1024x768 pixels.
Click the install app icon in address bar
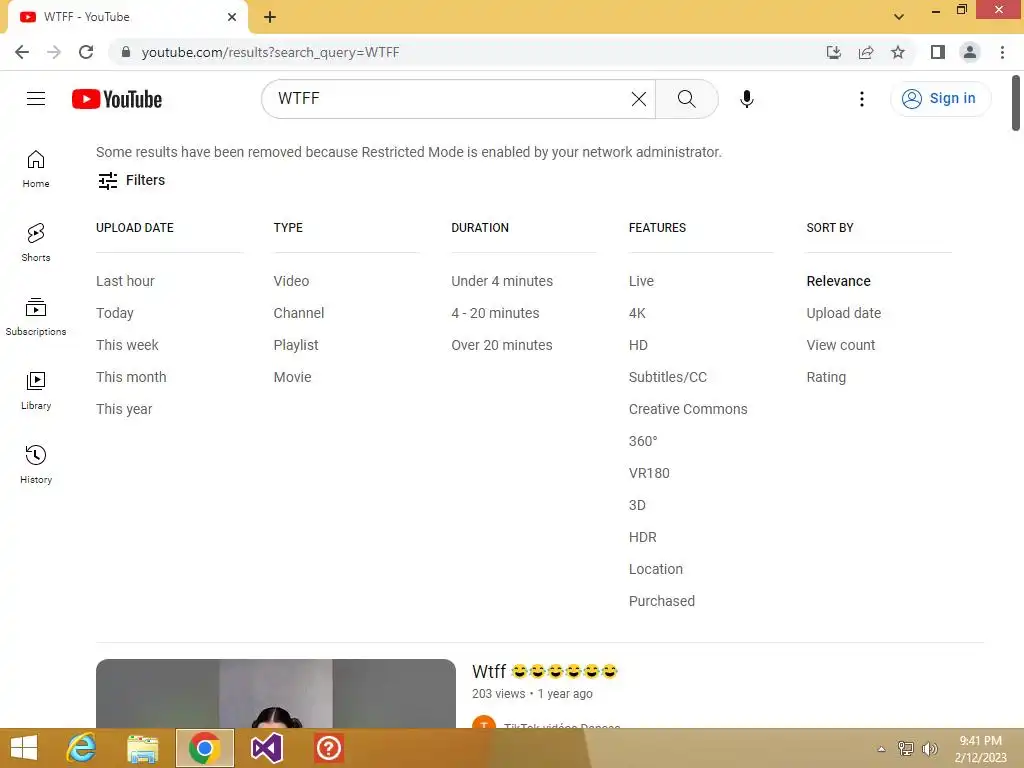tap(833, 52)
